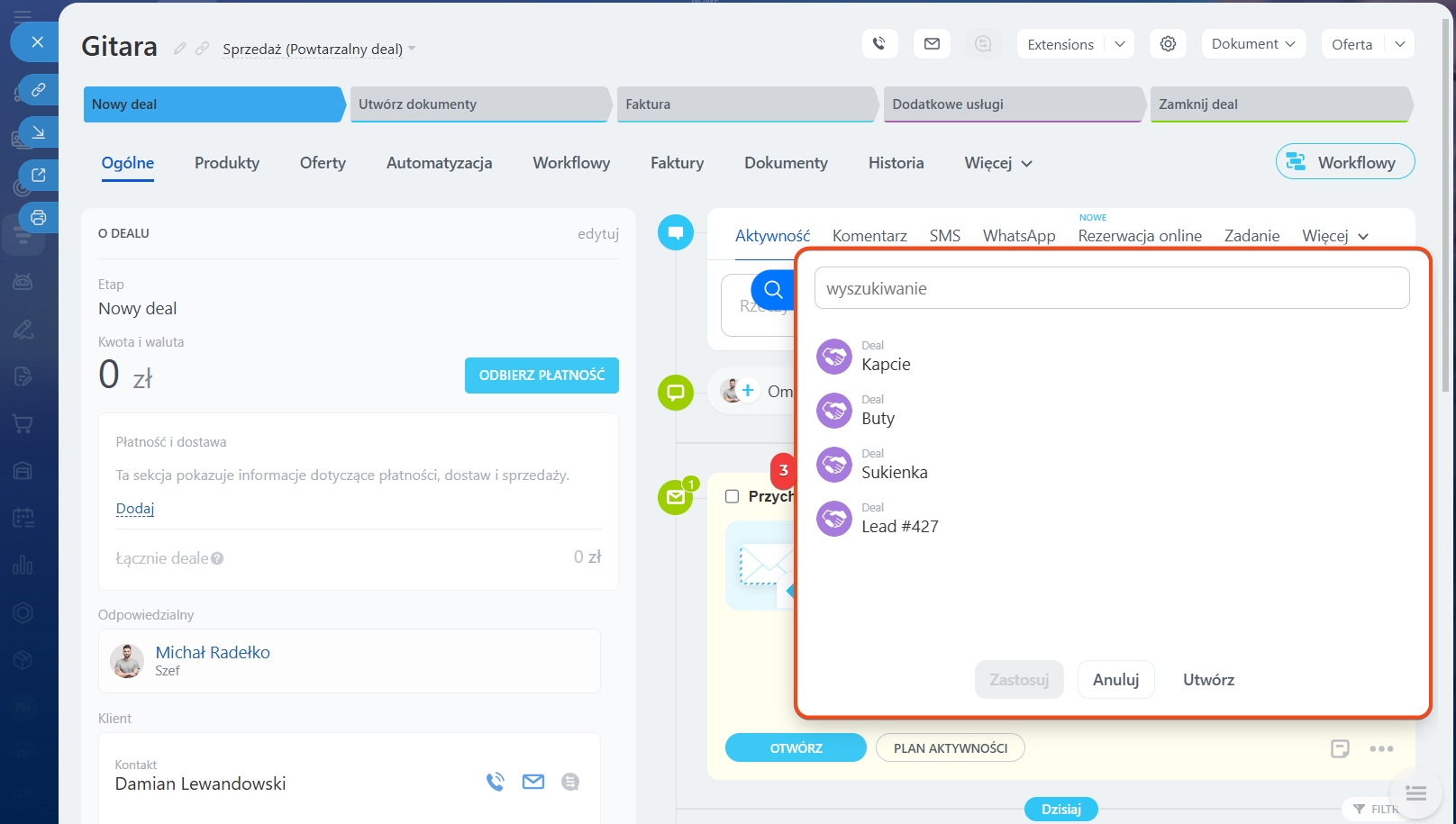Email Damian Lewandowski with the envelope icon
The height and width of the screenshot is (824, 1456).
(x=533, y=782)
